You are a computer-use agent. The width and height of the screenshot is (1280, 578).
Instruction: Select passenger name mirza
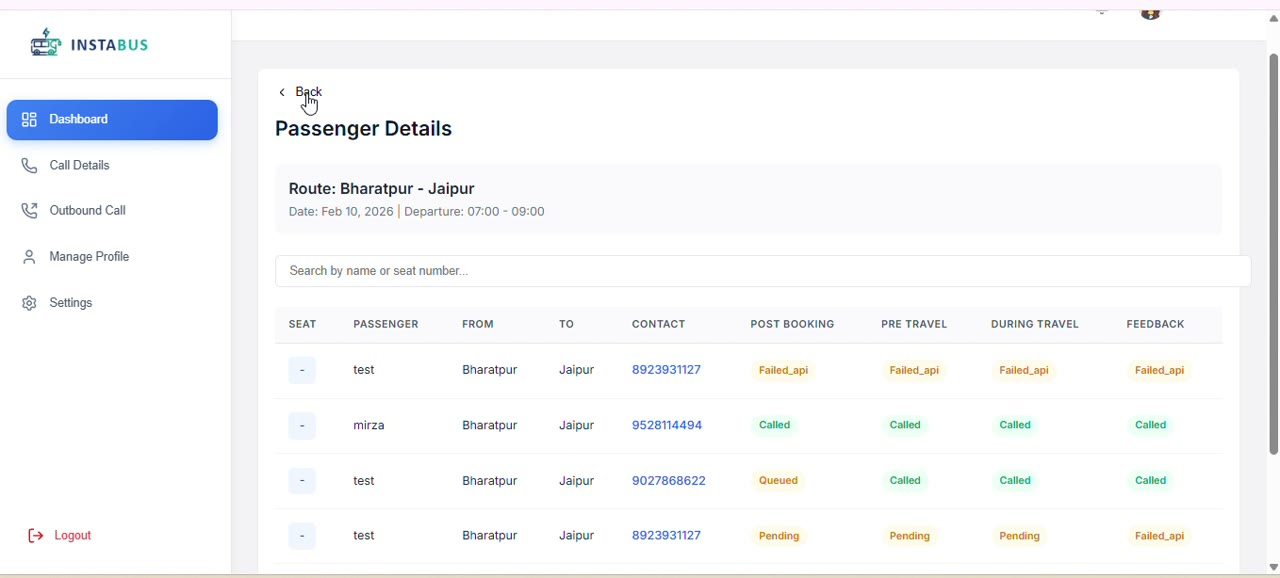coord(369,425)
